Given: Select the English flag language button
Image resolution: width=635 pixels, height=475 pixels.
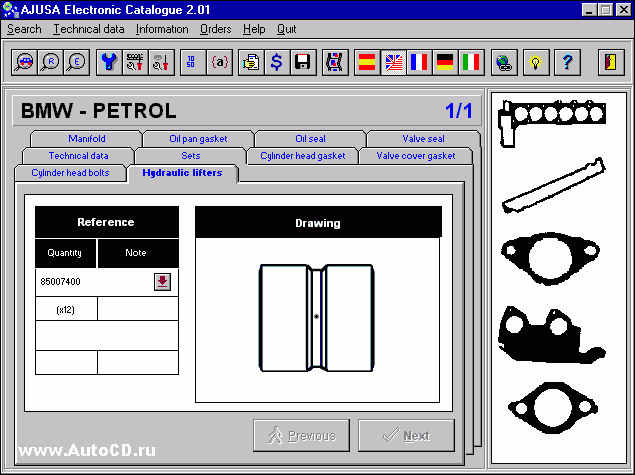Looking at the screenshot, I should pos(393,62).
